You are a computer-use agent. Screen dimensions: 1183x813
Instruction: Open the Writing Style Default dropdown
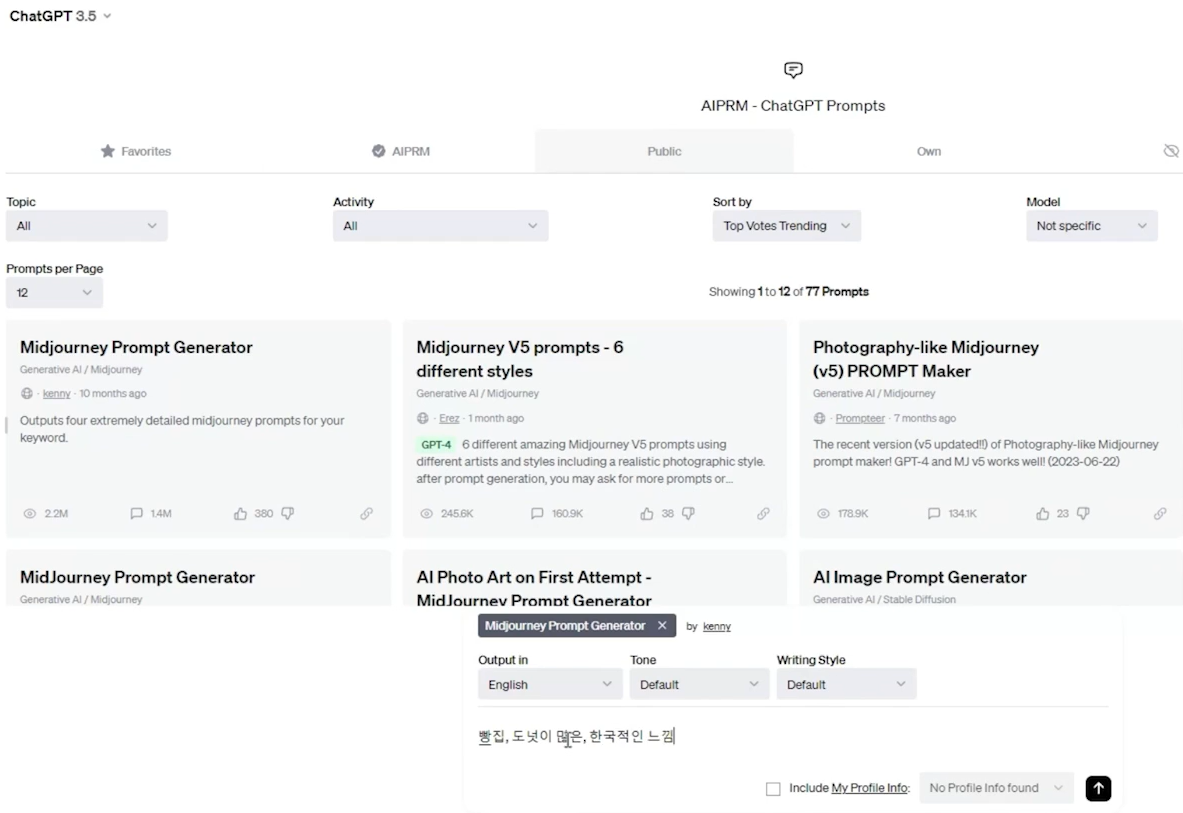847,684
